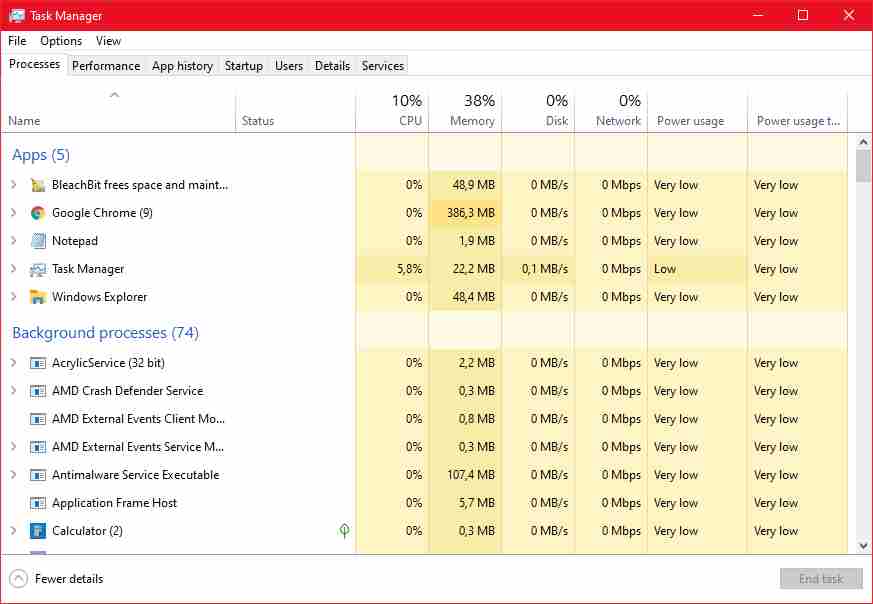Click BleachBit's 48,9 MB memory cell

[465, 185]
